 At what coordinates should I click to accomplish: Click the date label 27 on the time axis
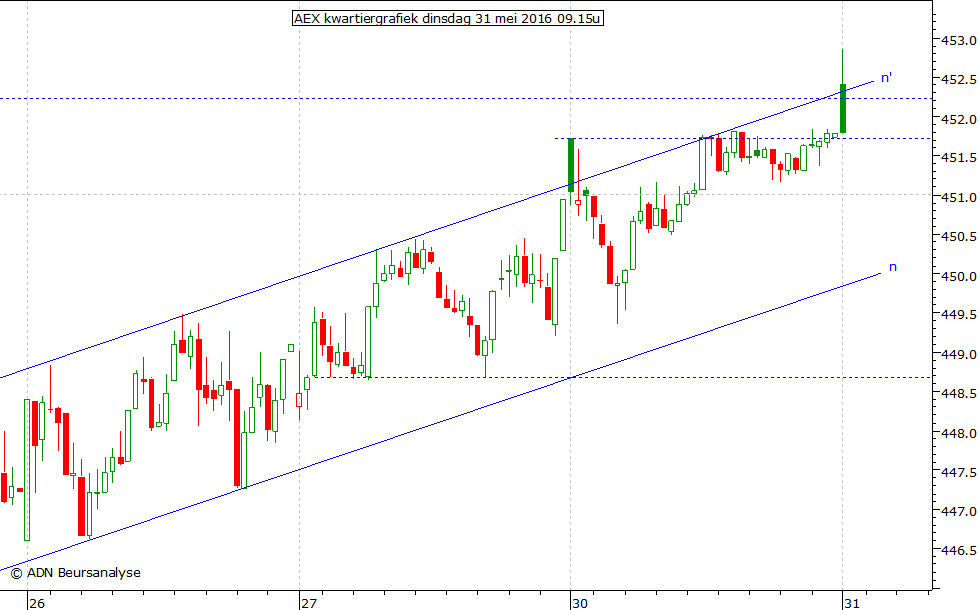[309, 603]
